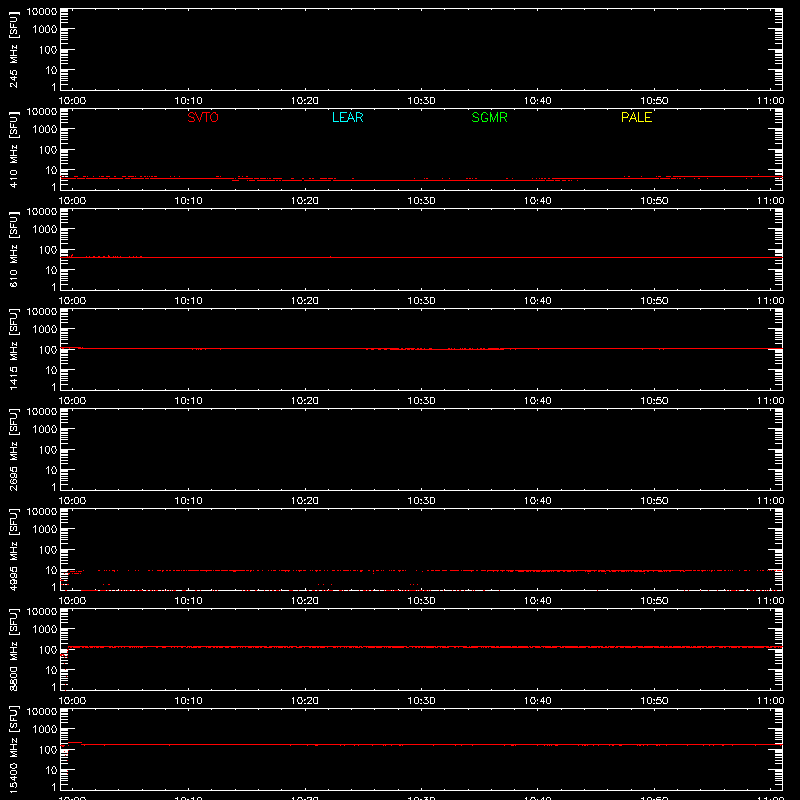Click the yellow PALE station label

click(x=636, y=117)
